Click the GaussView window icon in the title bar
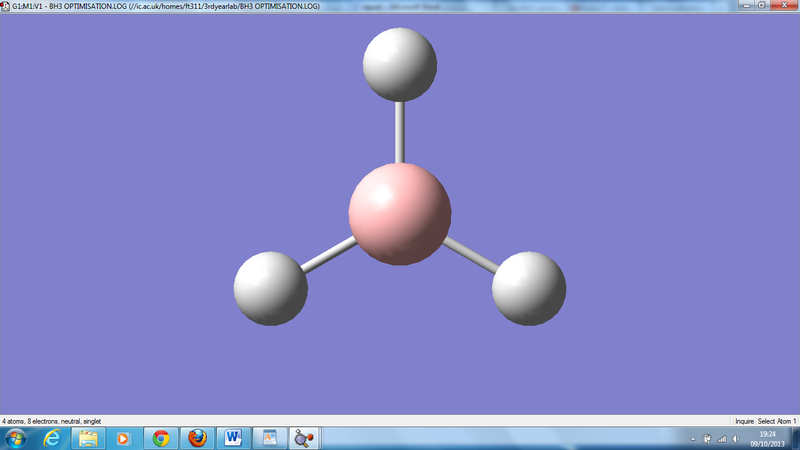The height and width of the screenshot is (450, 800). pos(5,6)
